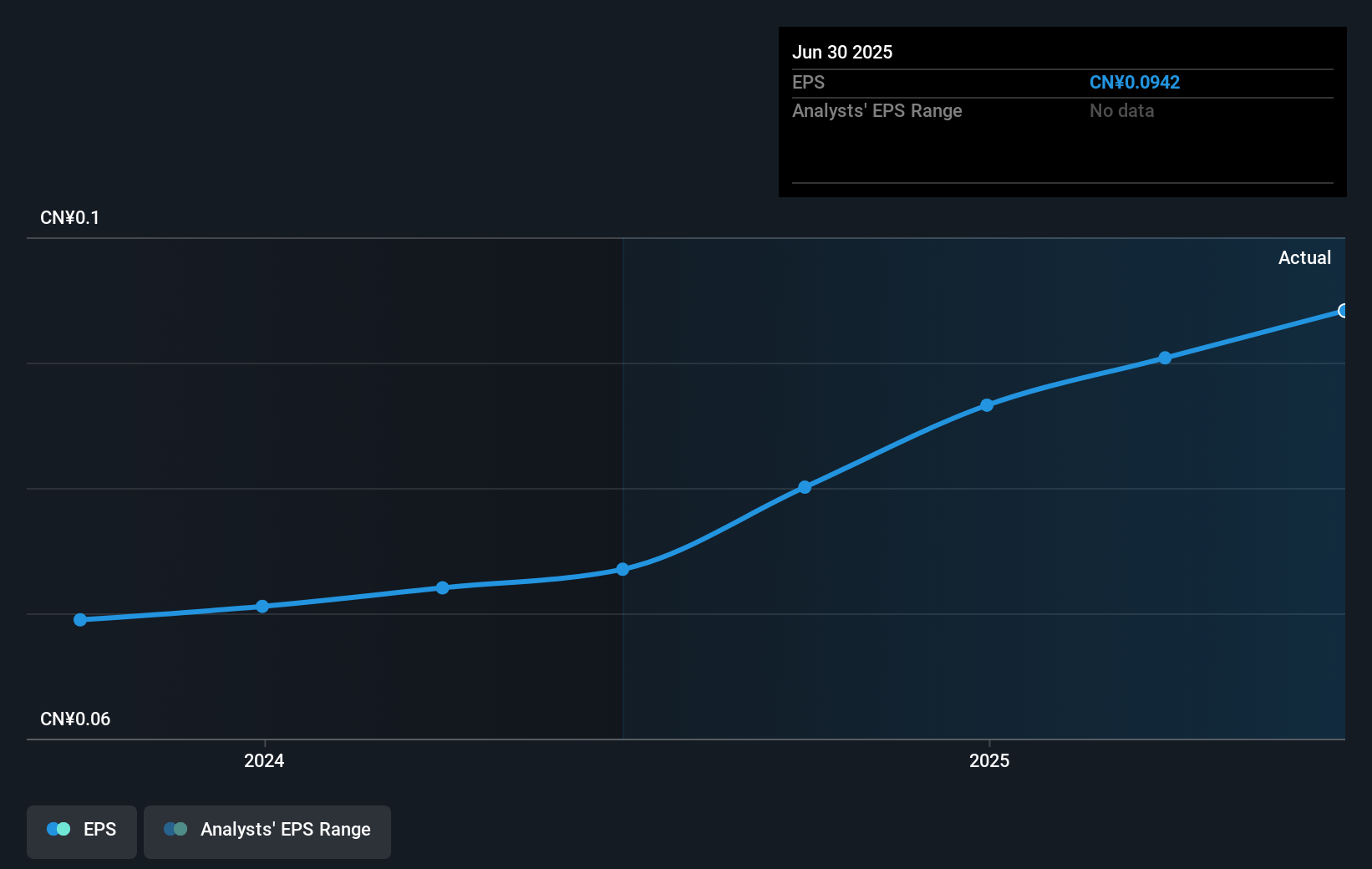
Task: Click the CN¥0.1 y-axis label
Action: pos(70,218)
